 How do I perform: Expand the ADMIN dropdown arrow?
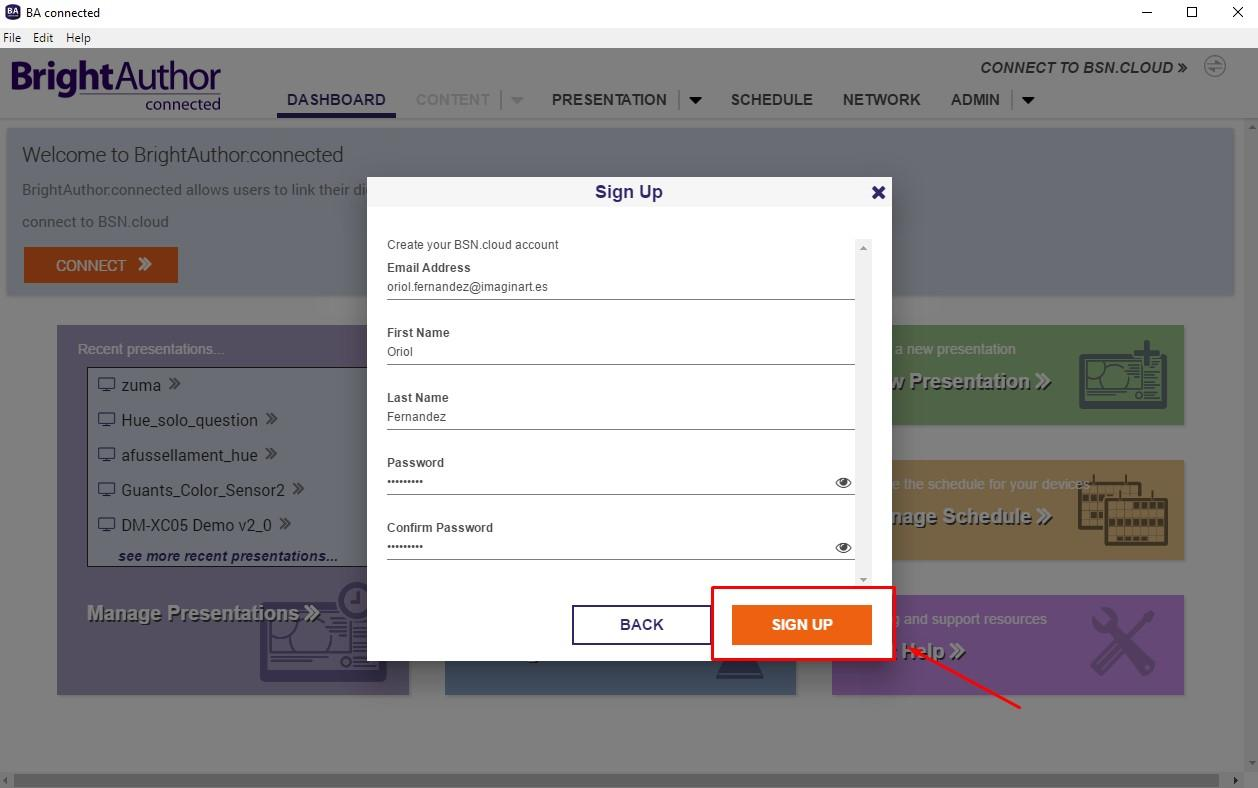point(1028,100)
